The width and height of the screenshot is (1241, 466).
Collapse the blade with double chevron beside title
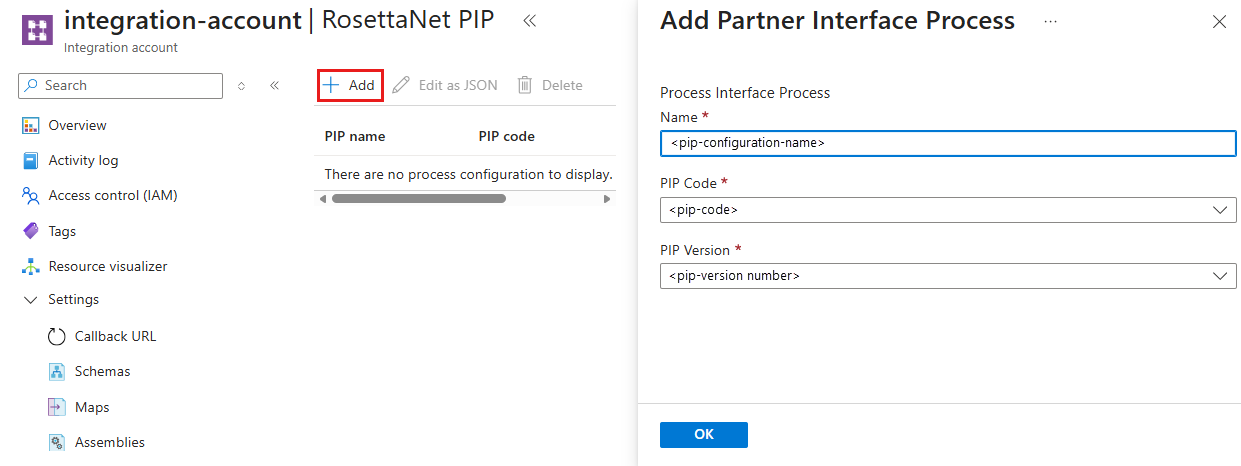point(529,21)
